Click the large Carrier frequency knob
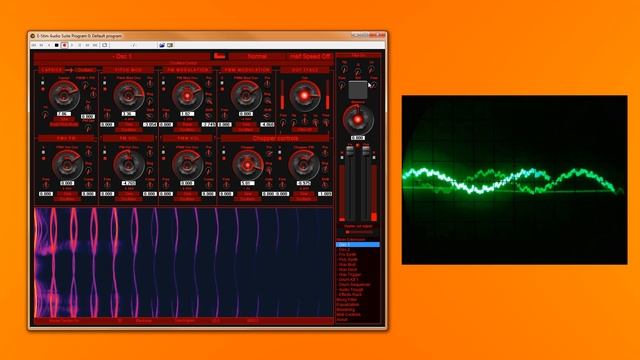The height and width of the screenshot is (360, 640). tap(64, 96)
